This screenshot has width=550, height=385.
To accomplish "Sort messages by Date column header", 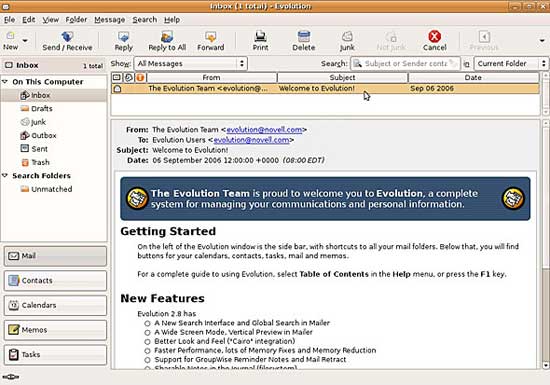I will pyautogui.click(x=473, y=77).
